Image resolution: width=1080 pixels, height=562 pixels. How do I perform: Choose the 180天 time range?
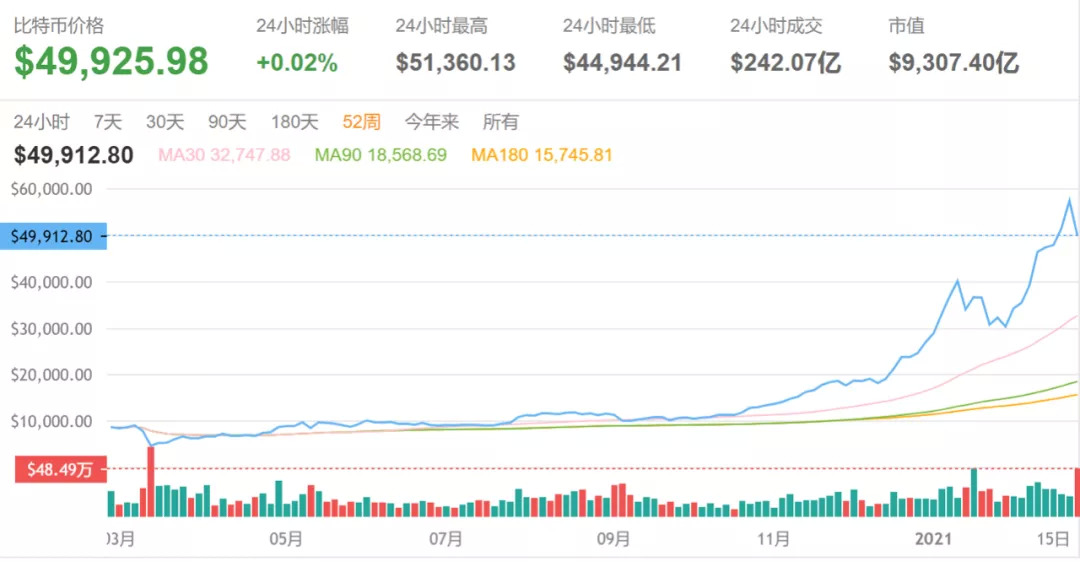[x=294, y=122]
